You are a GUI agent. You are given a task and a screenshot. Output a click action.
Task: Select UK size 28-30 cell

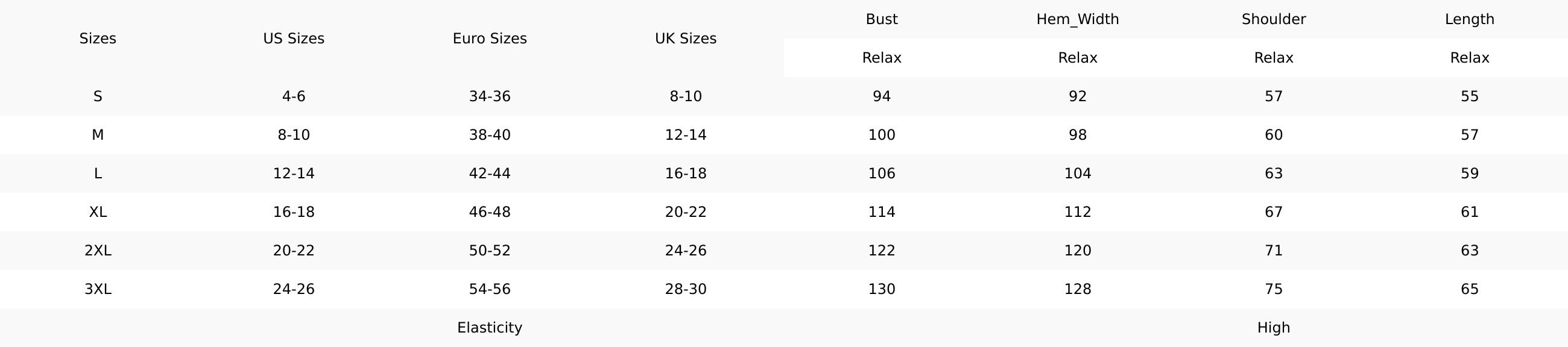[x=685, y=289]
